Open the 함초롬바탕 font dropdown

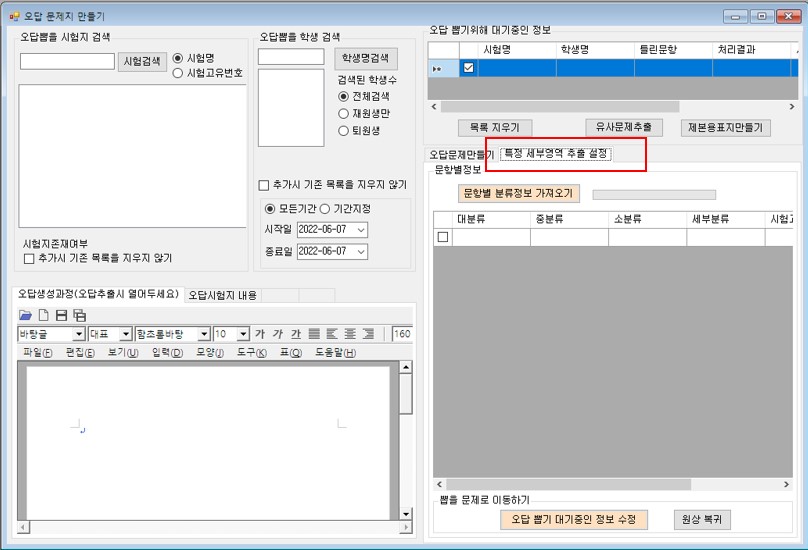tap(204, 335)
